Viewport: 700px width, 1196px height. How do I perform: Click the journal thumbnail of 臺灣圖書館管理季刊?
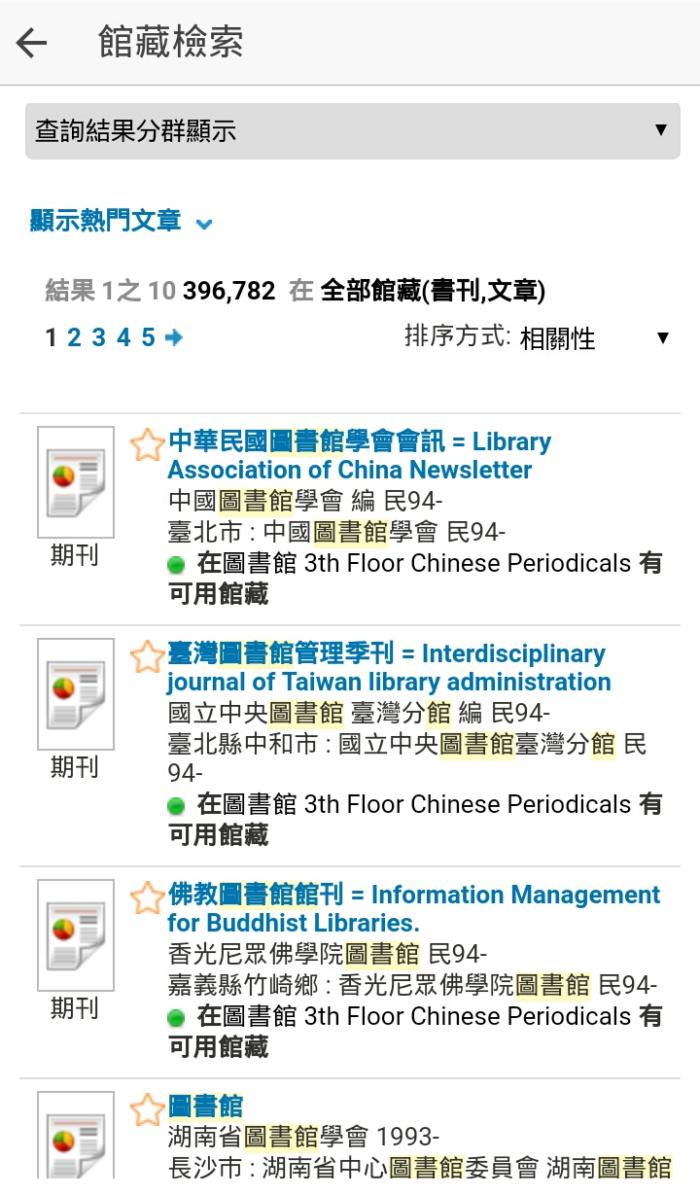(x=75, y=694)
